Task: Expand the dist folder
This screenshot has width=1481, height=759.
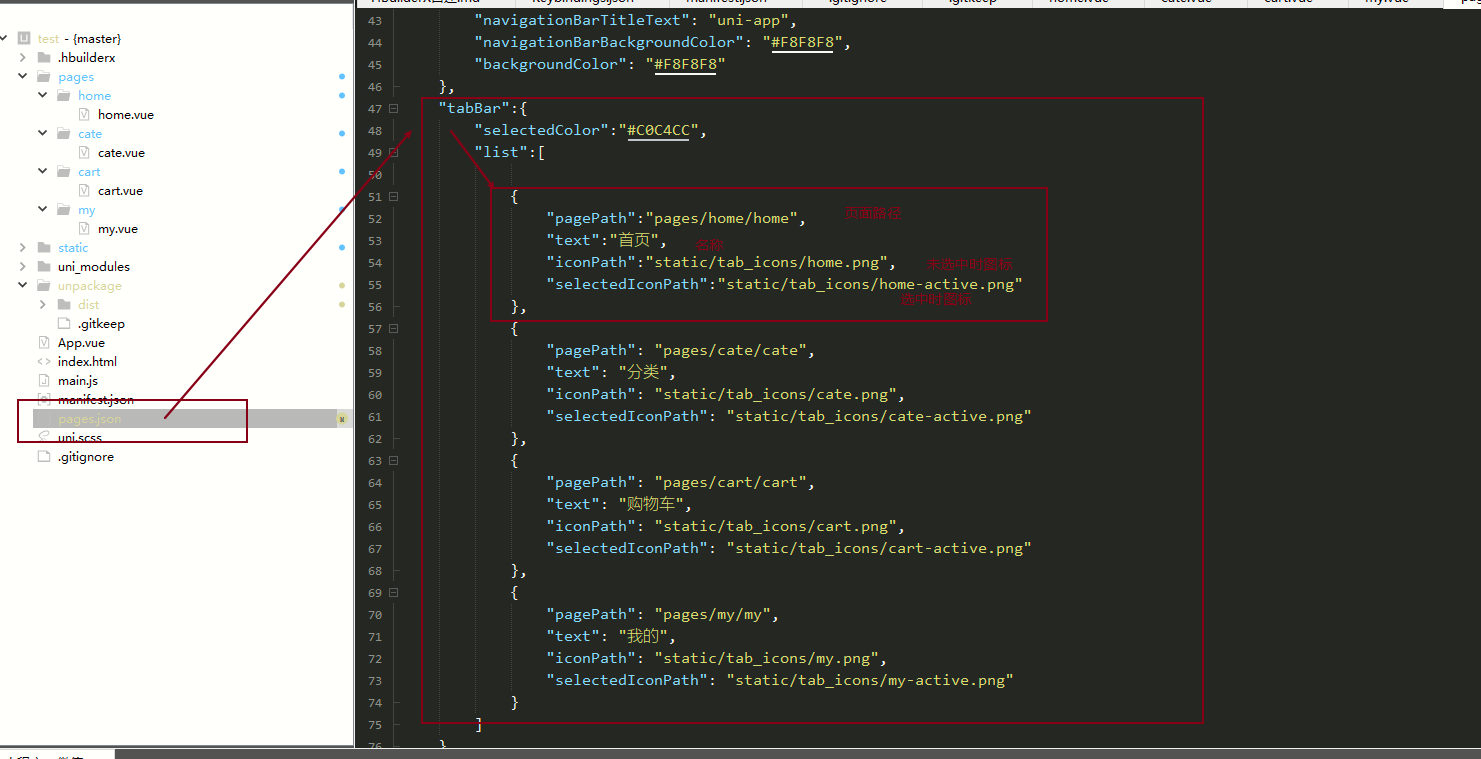Action: point(42,305)
